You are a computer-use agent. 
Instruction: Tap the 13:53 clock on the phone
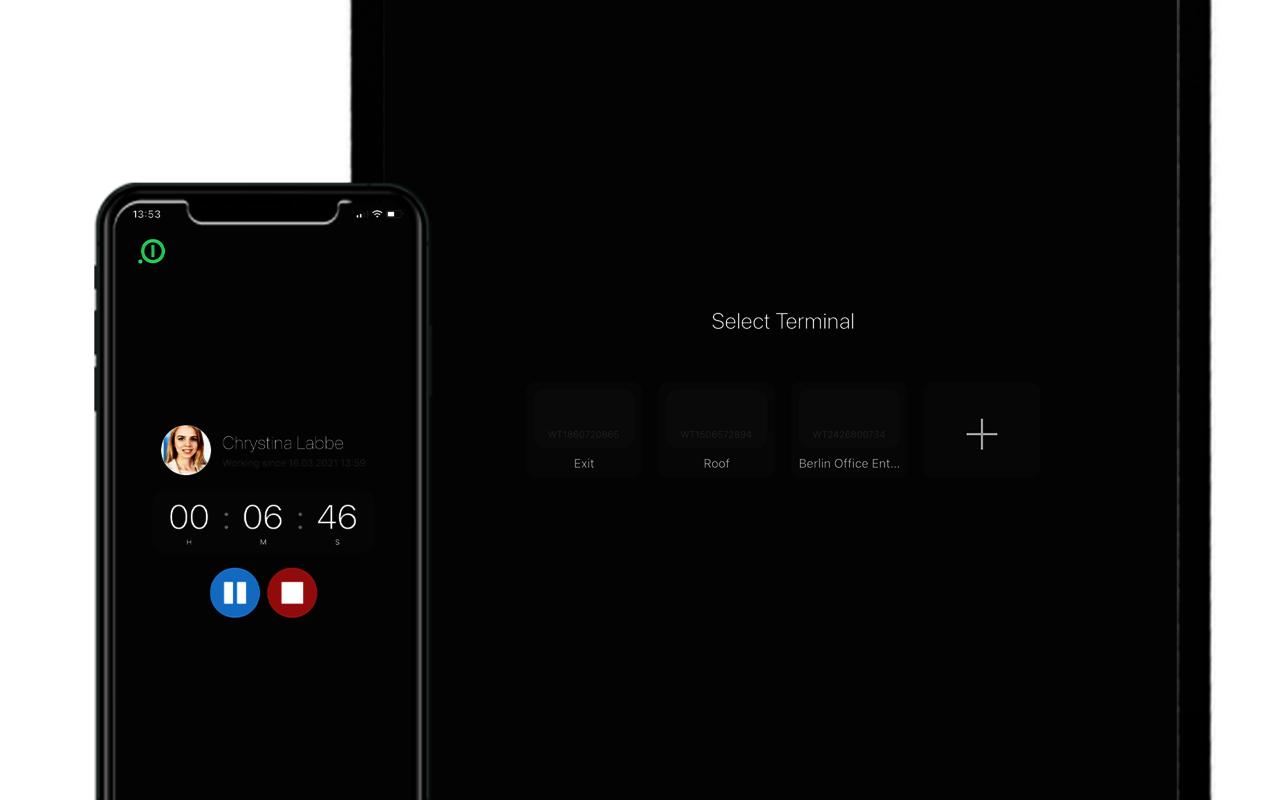[x=147, y=214]
